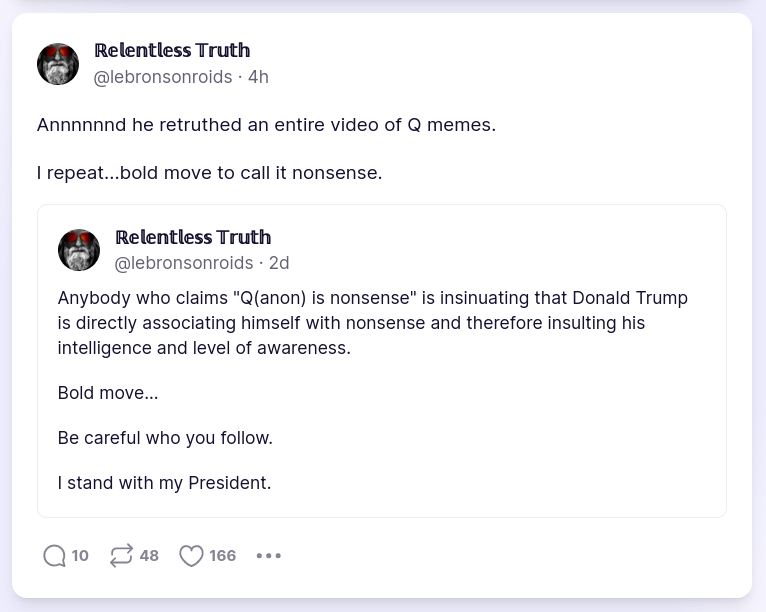Click the "I repeat...bold move" line
The image size is (766, 612).
pos(209,173)
